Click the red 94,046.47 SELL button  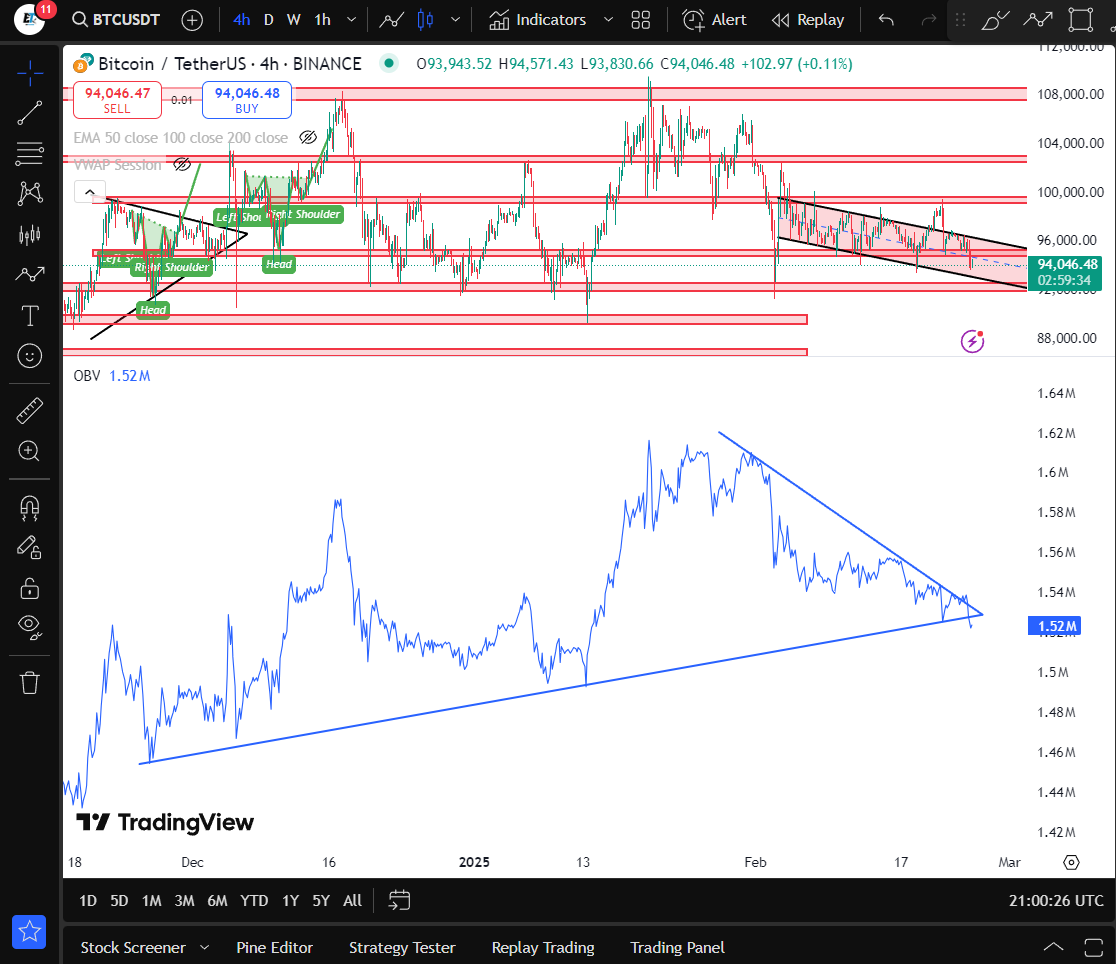pyautogui.click(x=117, y=100)
